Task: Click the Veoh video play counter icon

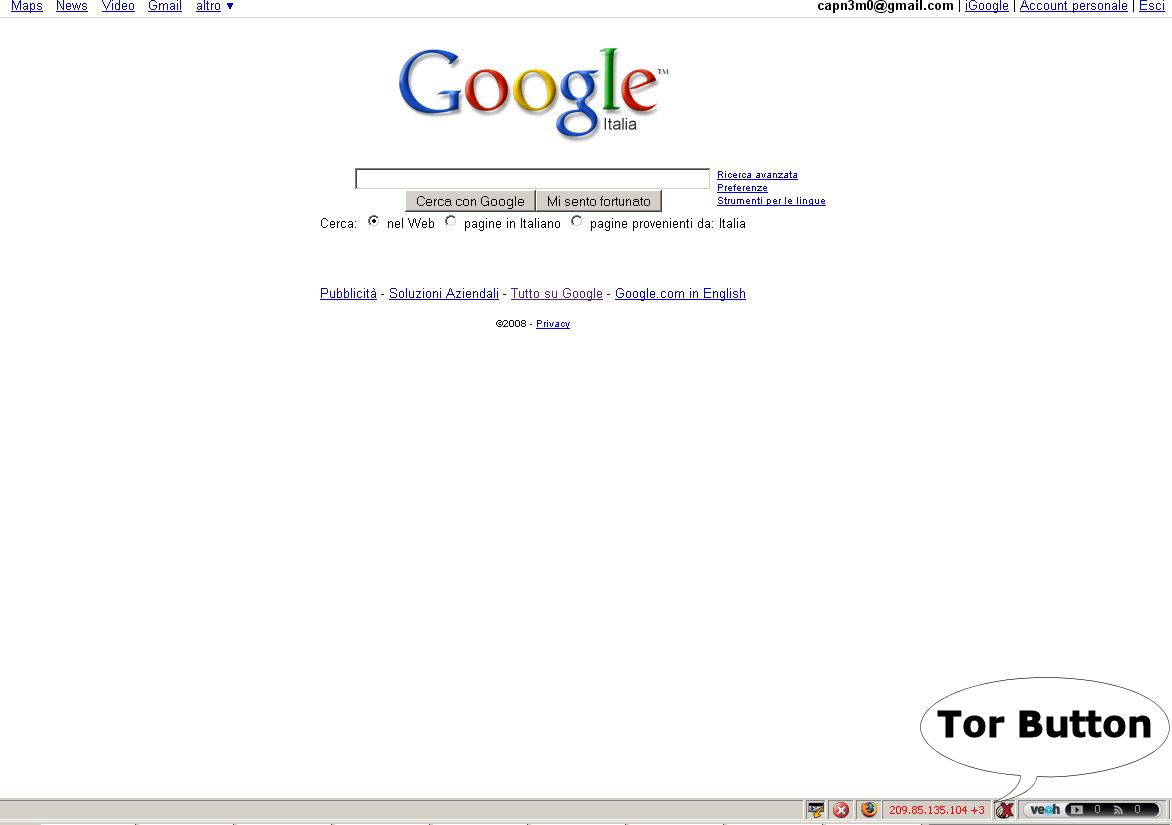Action: click(x=1076, y=809)
